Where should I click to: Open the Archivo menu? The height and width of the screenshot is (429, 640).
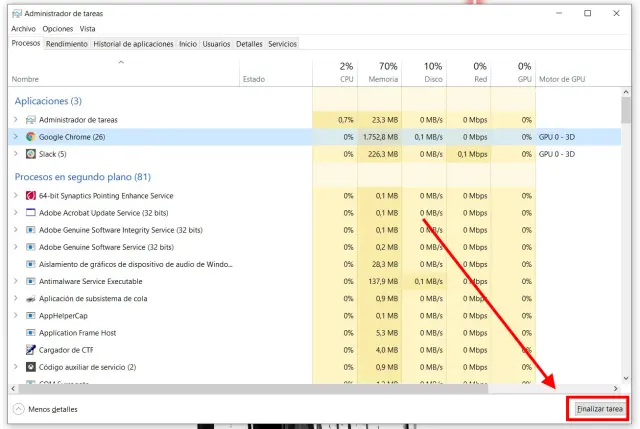click(23, 29)
